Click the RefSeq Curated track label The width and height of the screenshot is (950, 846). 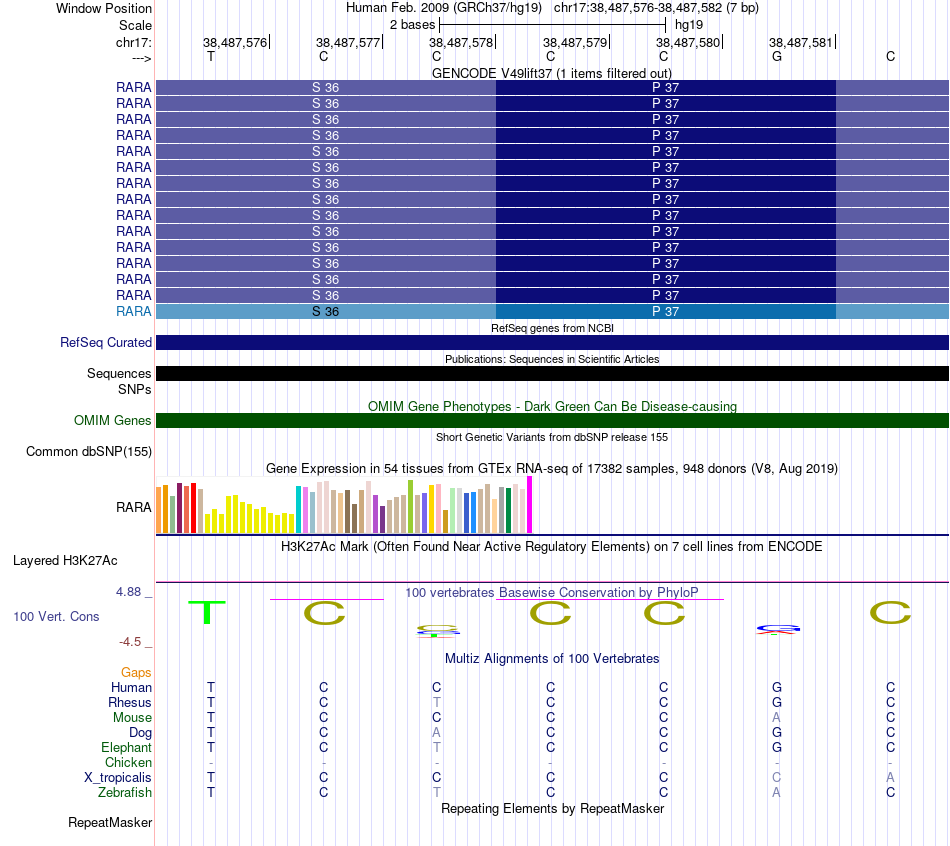[x=105, y=342]
